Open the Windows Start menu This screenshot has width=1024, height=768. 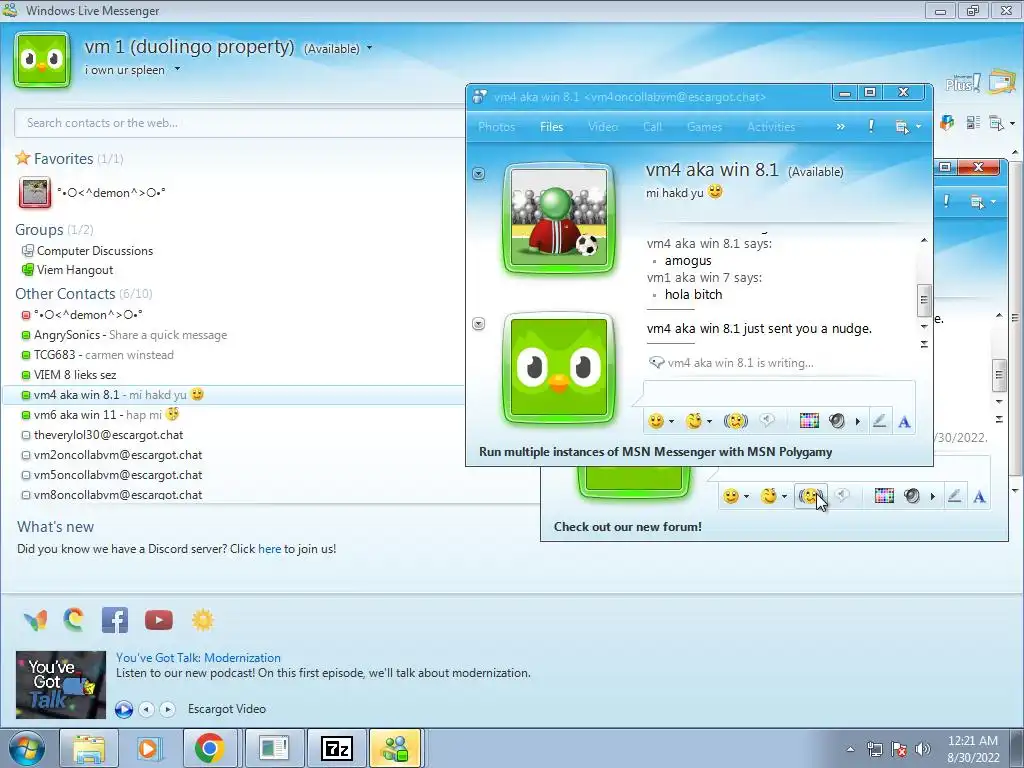25,749
